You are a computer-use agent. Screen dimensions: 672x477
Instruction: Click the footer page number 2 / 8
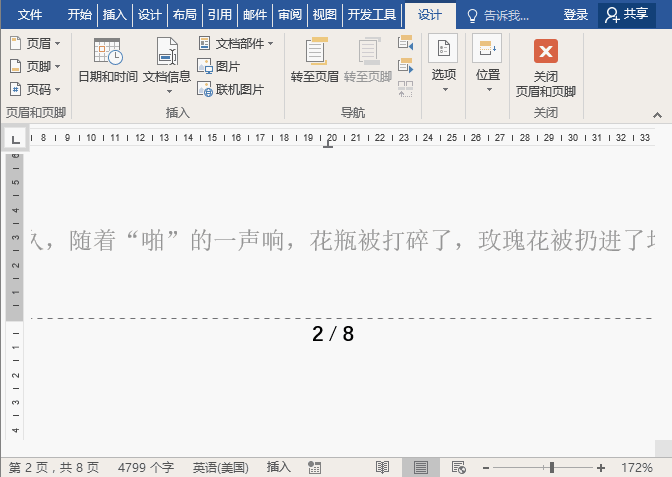point(333,334)
